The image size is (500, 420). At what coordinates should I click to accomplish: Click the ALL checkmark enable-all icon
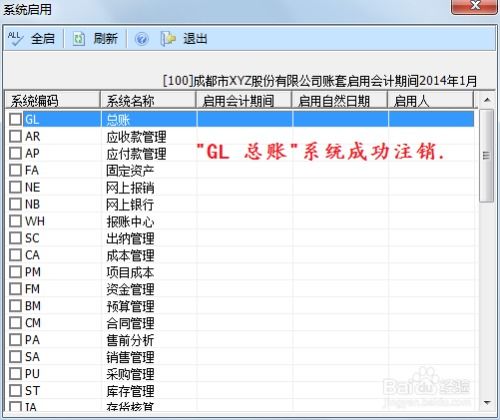click(15, 39)
